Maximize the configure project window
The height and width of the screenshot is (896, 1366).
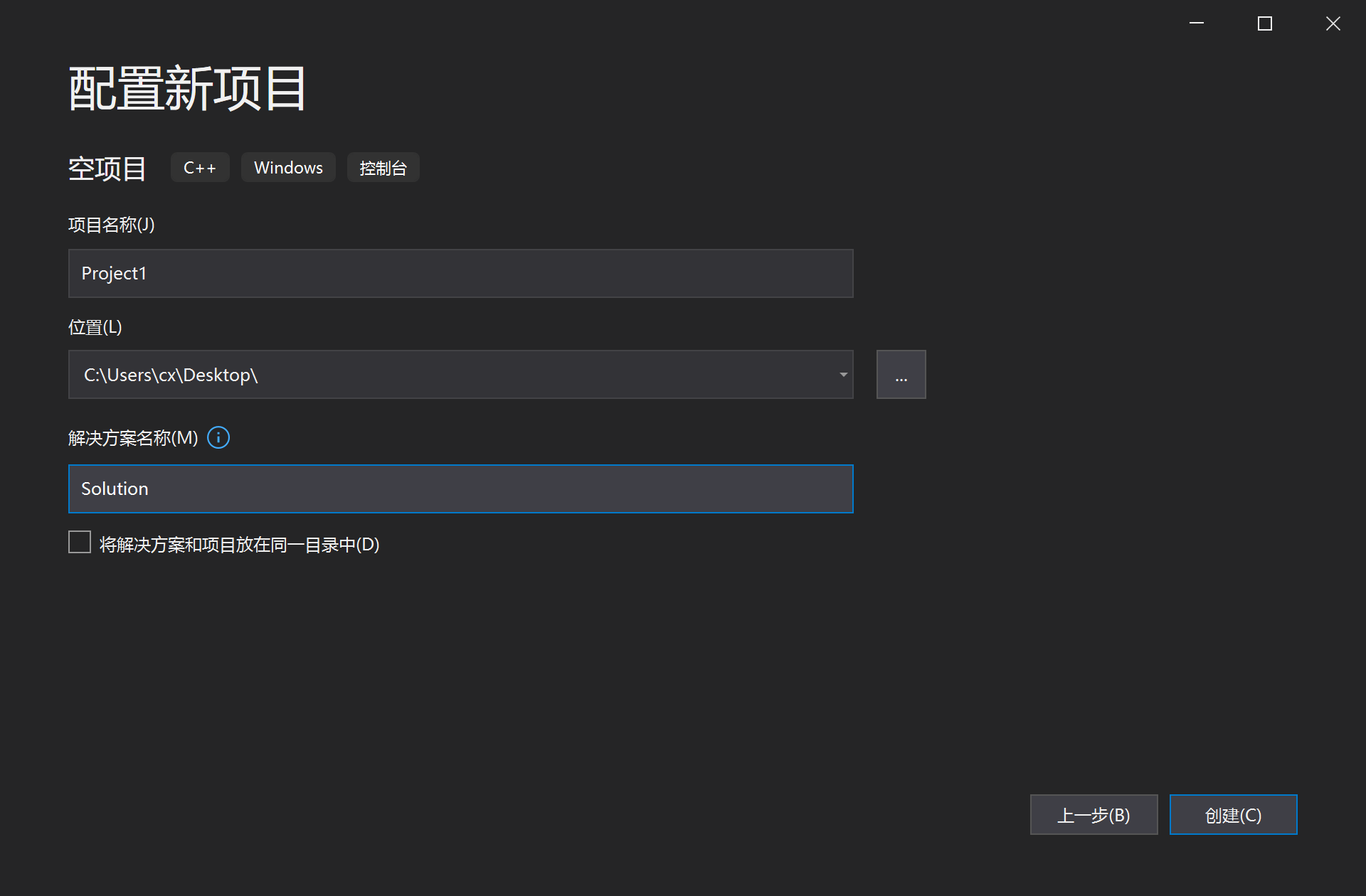(x=1265, y=23)
